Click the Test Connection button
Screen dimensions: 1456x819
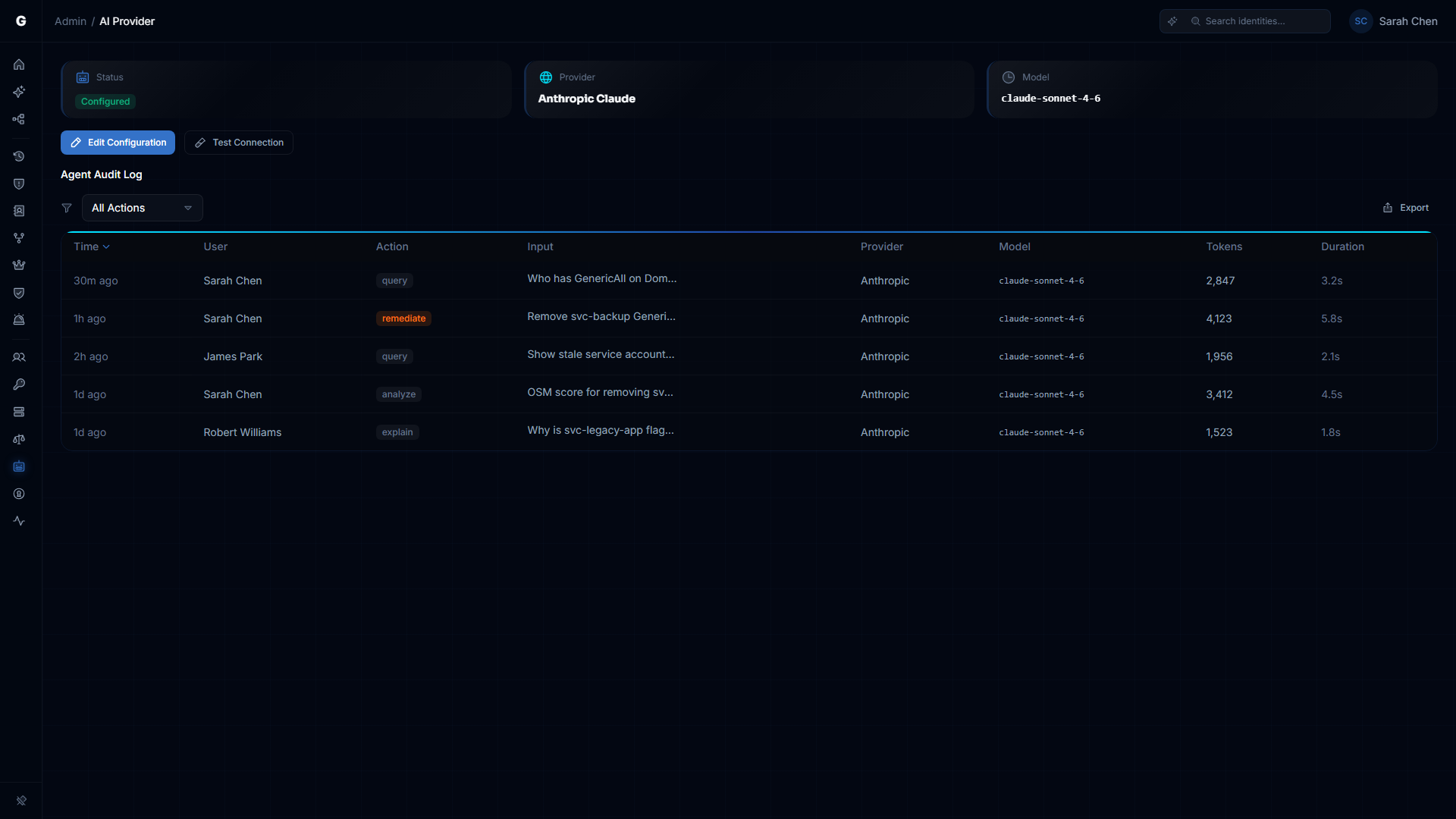point(238,143)
